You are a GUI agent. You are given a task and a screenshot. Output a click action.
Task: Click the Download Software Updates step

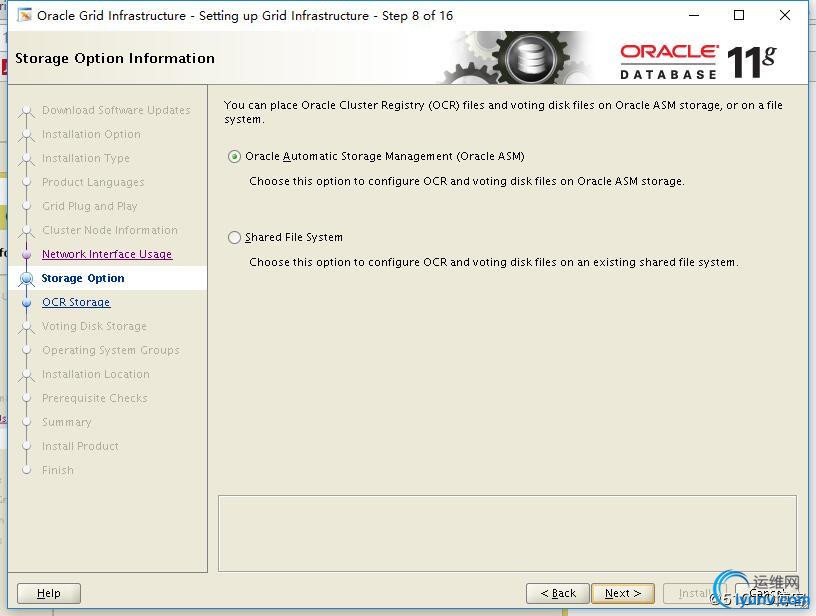tap(116, 110)
